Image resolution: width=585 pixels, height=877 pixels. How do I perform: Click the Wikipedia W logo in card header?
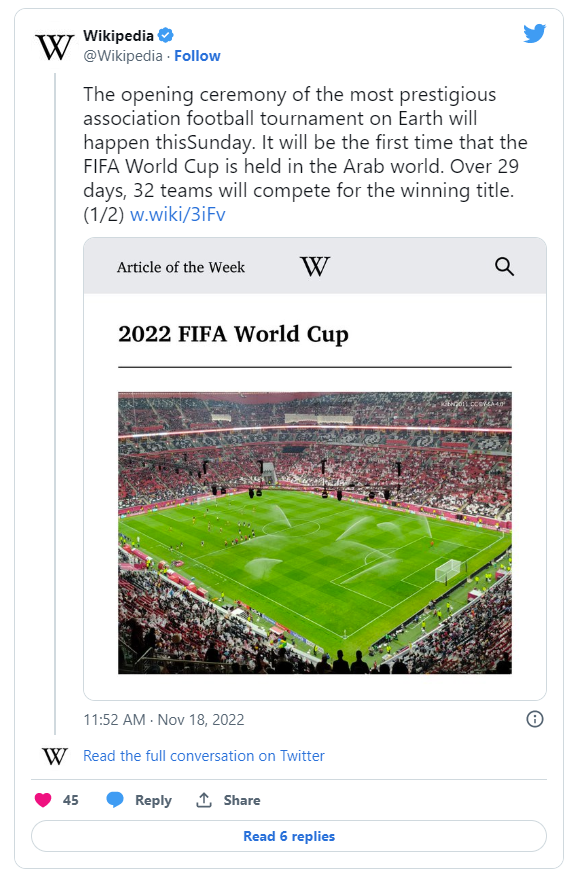click(x=315, y=266)
